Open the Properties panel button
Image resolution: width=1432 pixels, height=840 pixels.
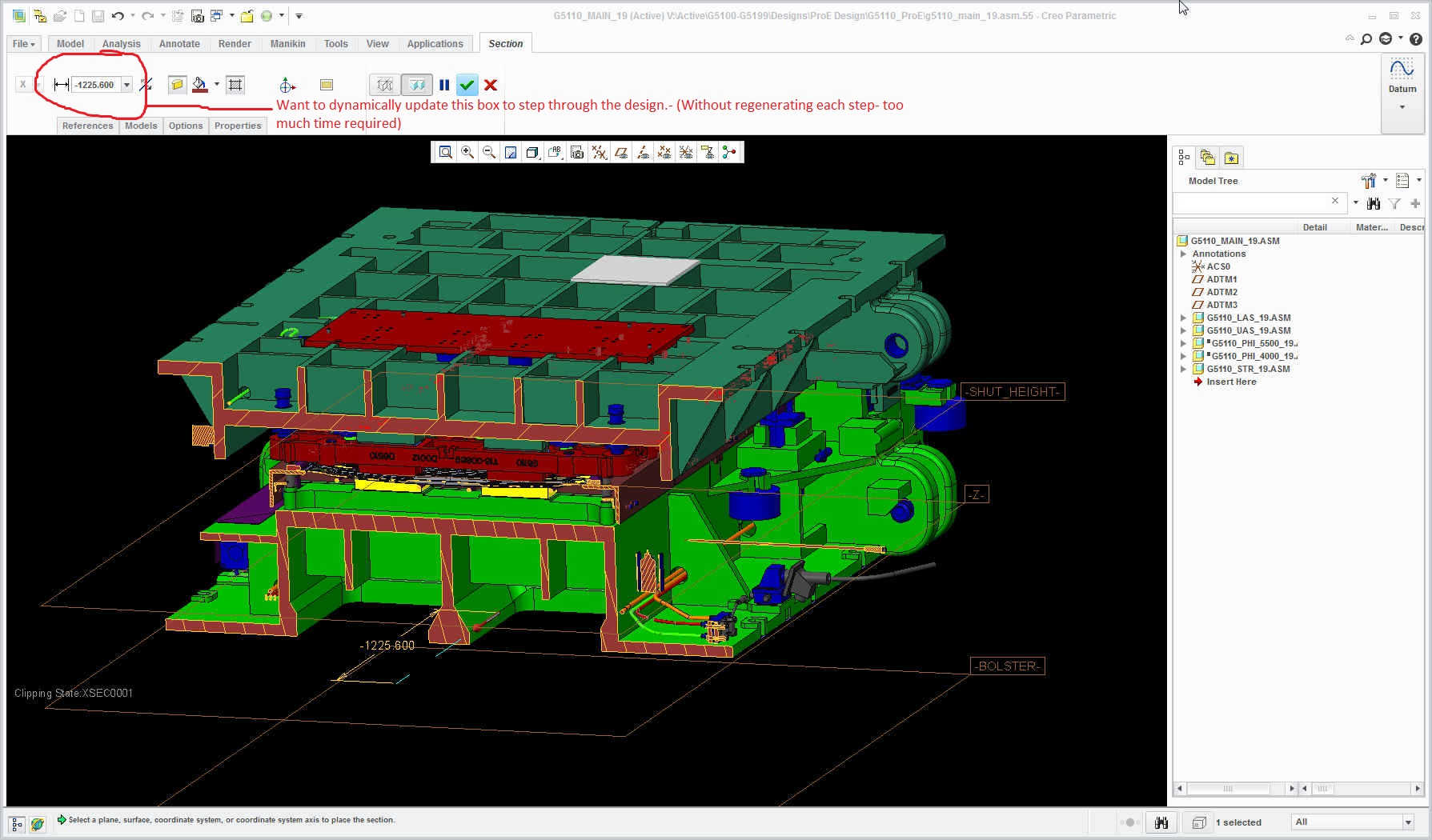tap(238, 126)
